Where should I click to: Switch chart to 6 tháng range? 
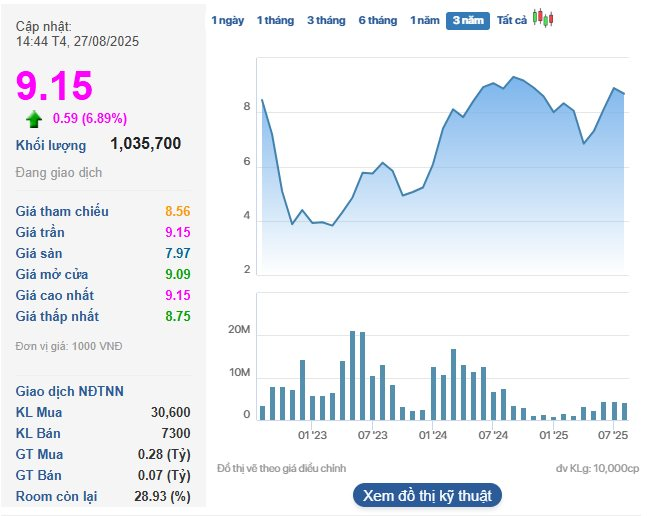click(x=378, y=20)
